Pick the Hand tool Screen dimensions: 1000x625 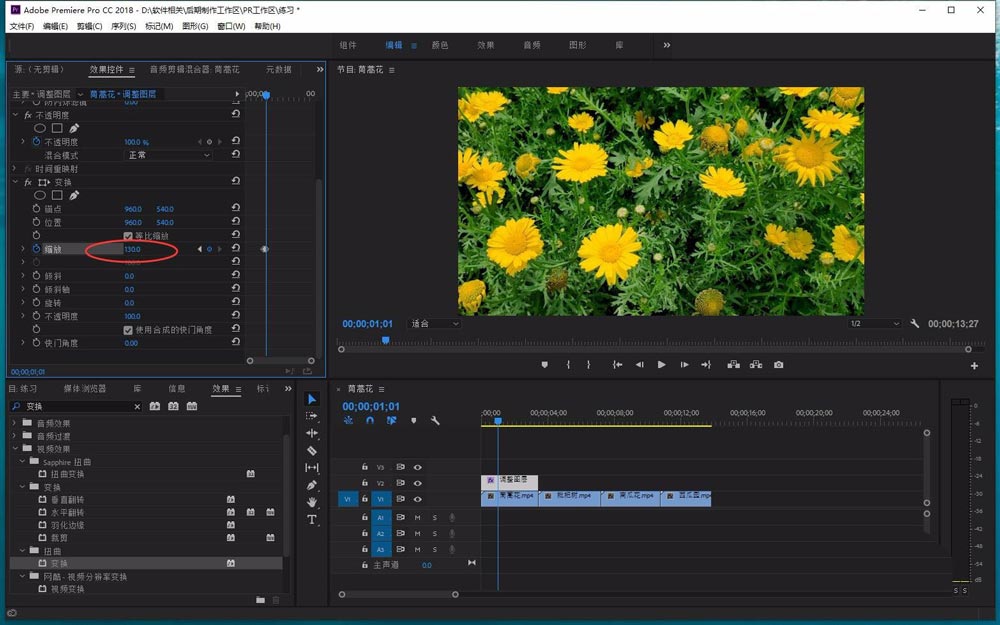312,502
